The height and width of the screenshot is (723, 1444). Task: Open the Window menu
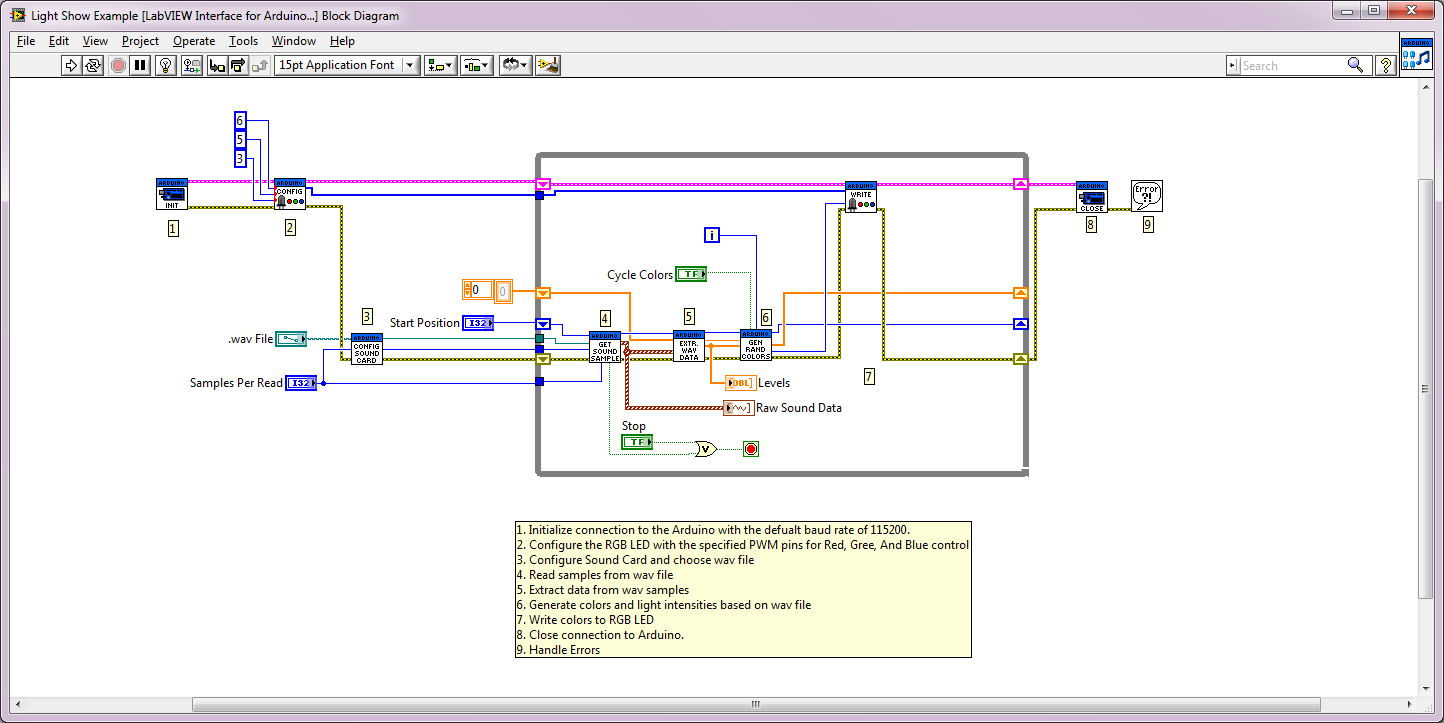pyautogui.click(x=294, y=41)
